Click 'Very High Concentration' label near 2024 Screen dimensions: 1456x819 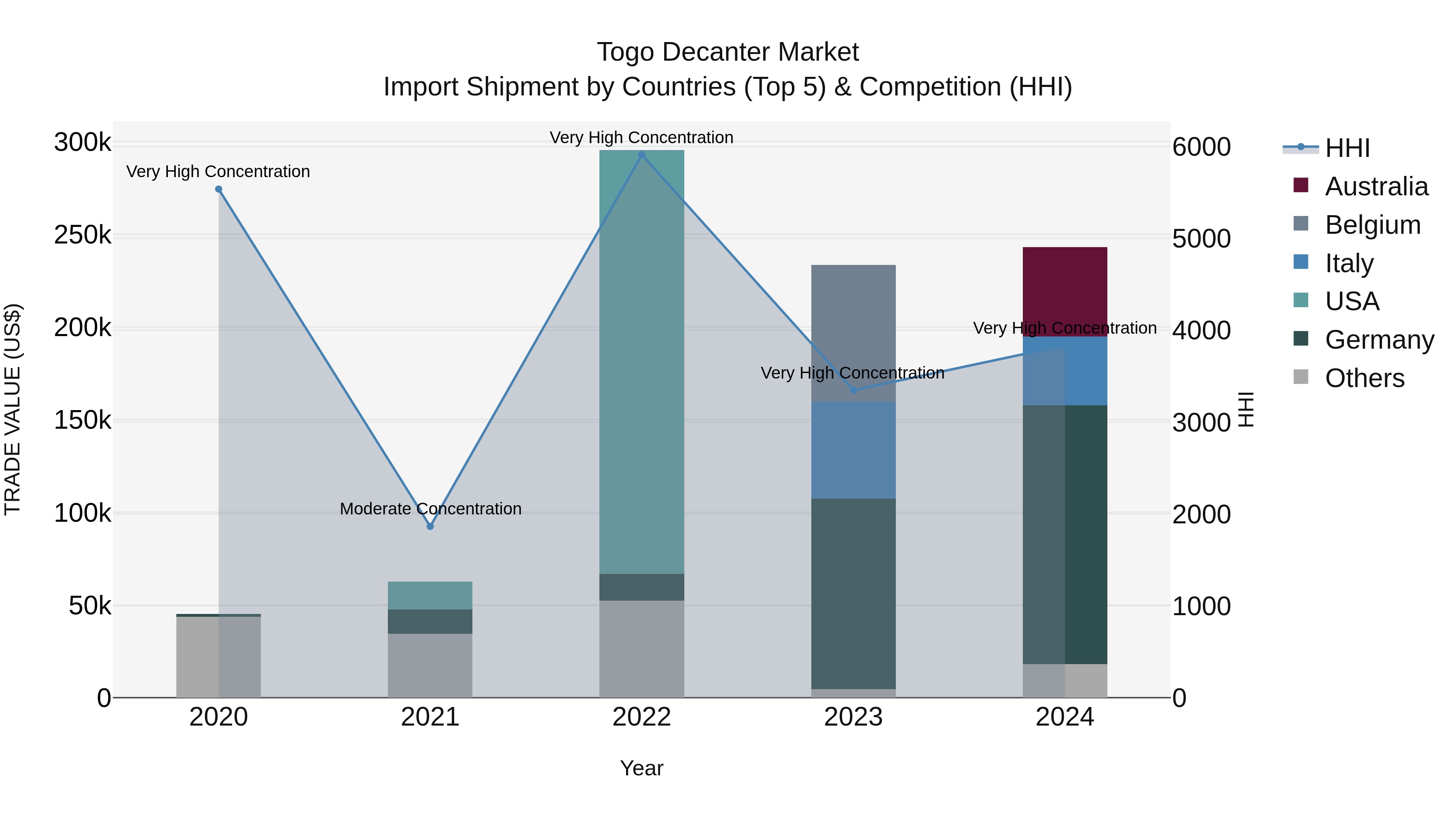tap(1065, 328)
